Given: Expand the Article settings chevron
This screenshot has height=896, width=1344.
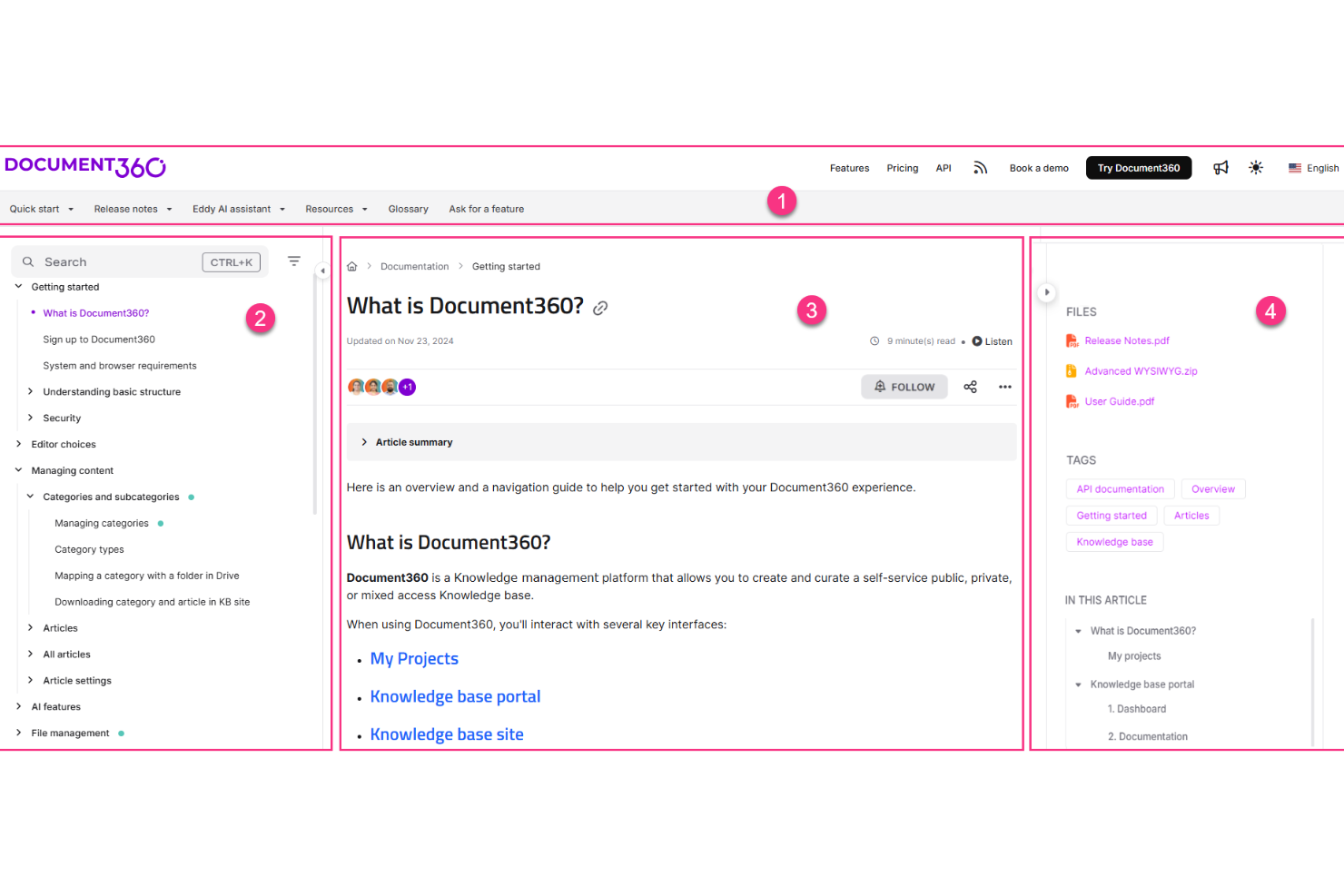Looking at the screenshot, I should [30, 680].
